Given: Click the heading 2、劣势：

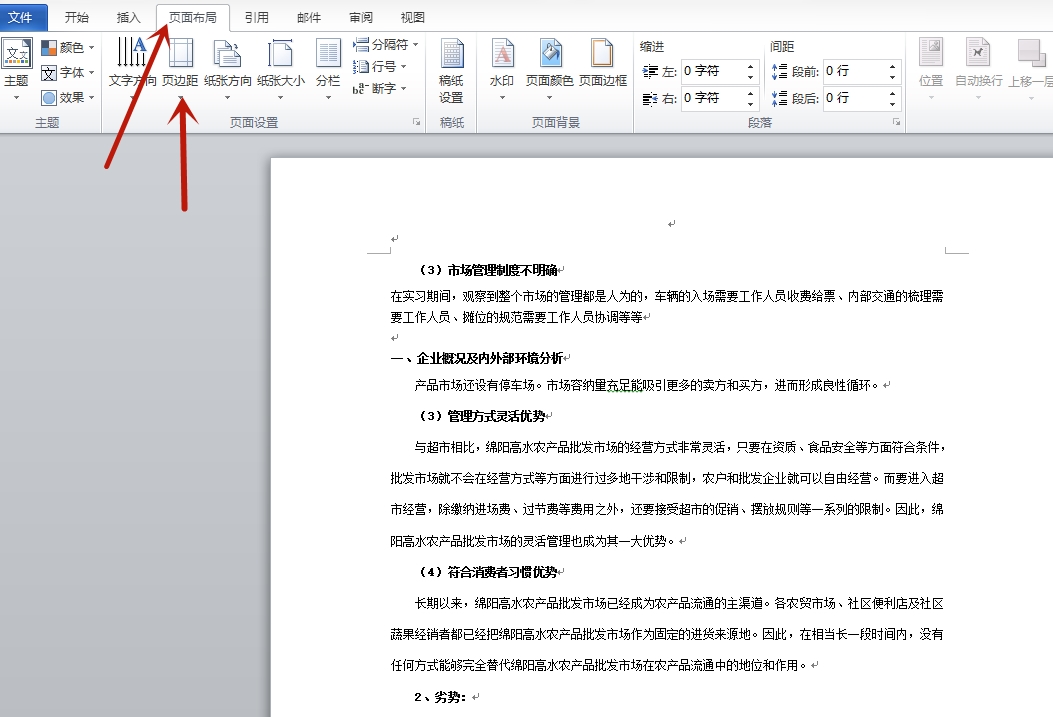Looking at the screenshot, I should 441,697.
